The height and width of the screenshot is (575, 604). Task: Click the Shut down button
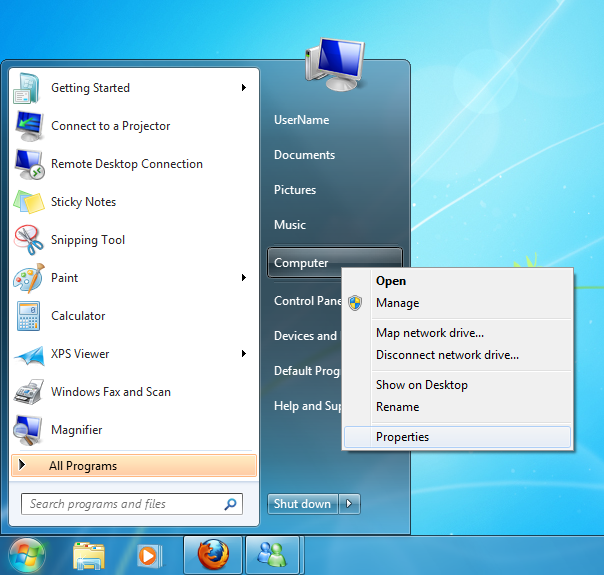303,504
